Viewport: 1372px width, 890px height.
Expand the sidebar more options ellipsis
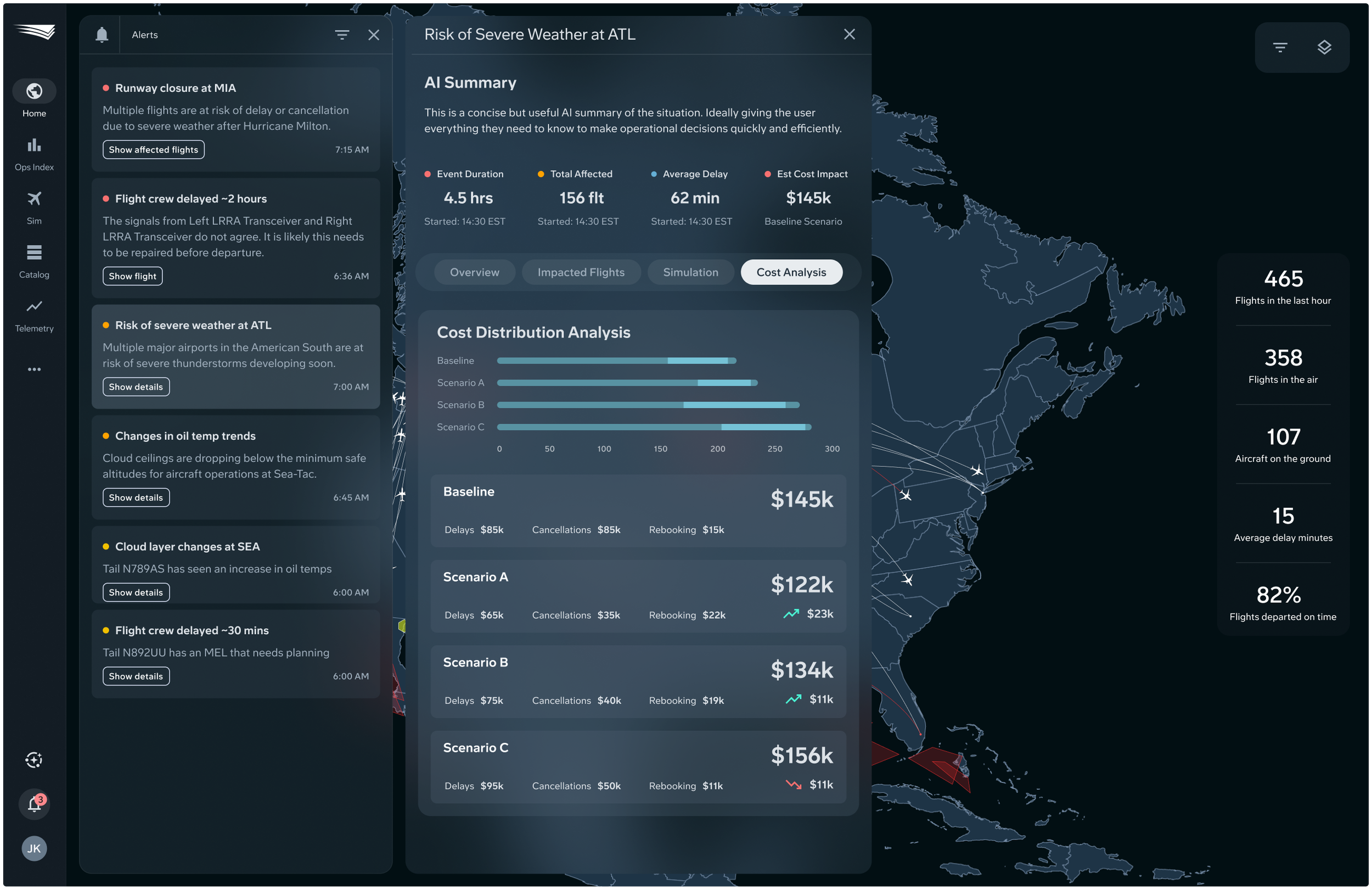click(x=34, y=369)
